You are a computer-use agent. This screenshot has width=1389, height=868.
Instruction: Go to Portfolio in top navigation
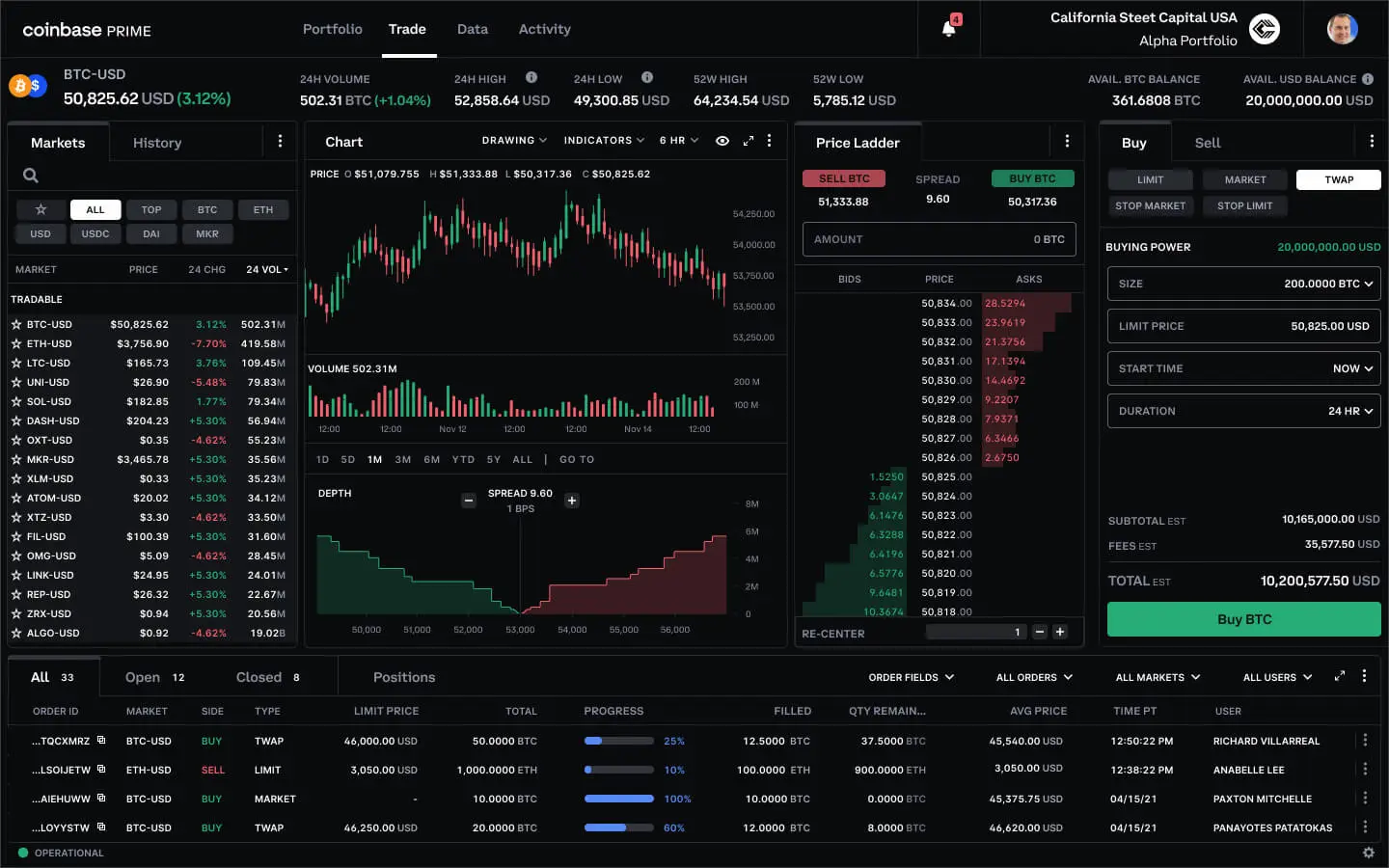coord(333,29)
